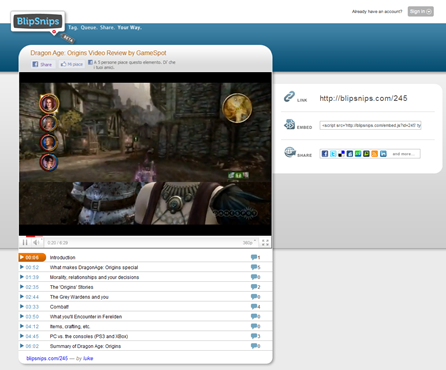This screenshot has width=446, height=370.
Task: Share via the Facebook icon
Action: coord(325,154)
